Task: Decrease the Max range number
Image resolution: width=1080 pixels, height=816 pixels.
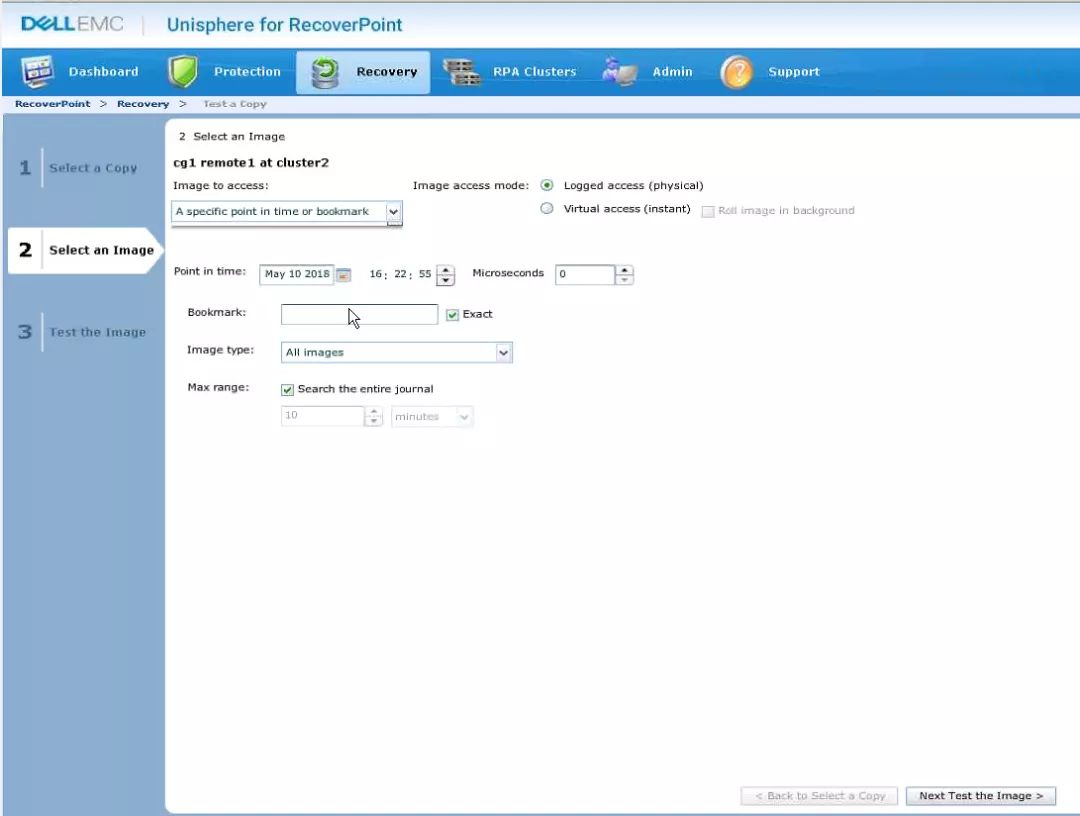Action: (x=373, y=421)
